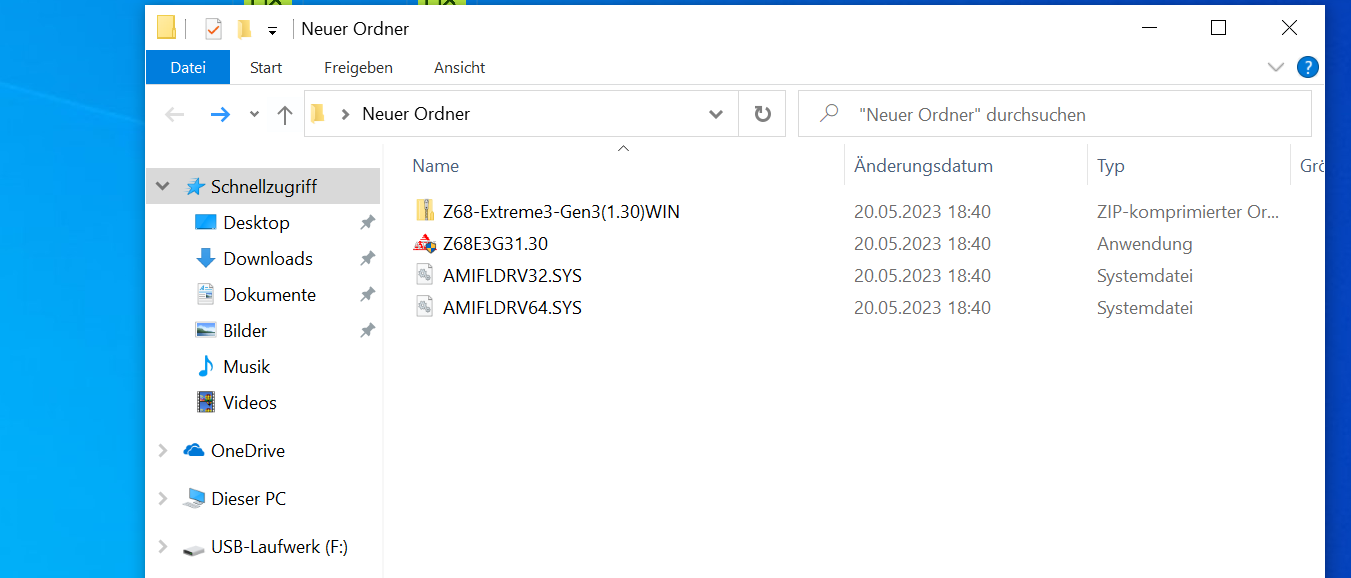1351x578 pixels.
Task: Select the Z68-Extreme3-Gen3(1.30)WIN zip file
Action: pos(561,212)
